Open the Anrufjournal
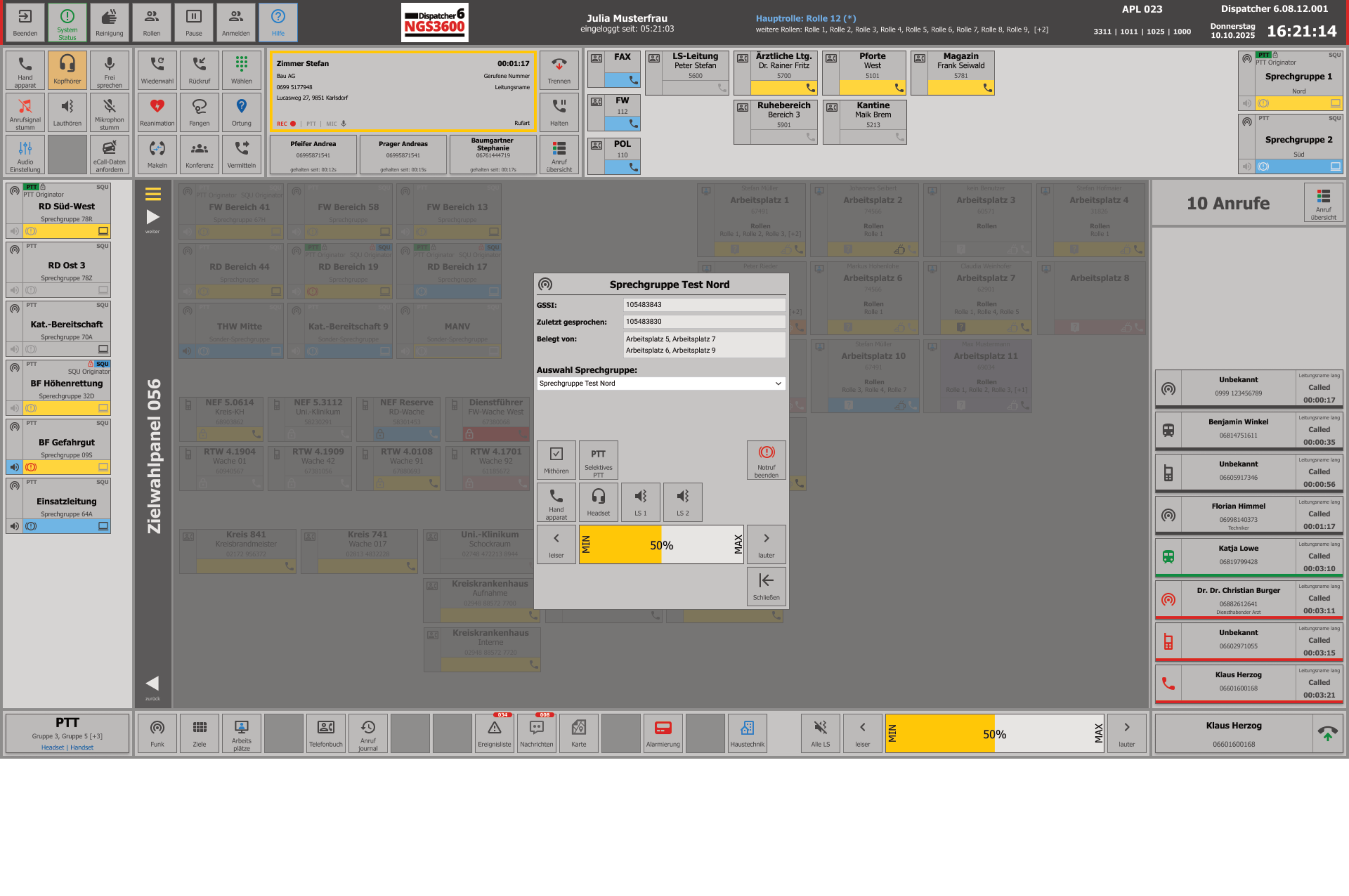Viewport: 1349px width, 896px height. click(368, 733)
